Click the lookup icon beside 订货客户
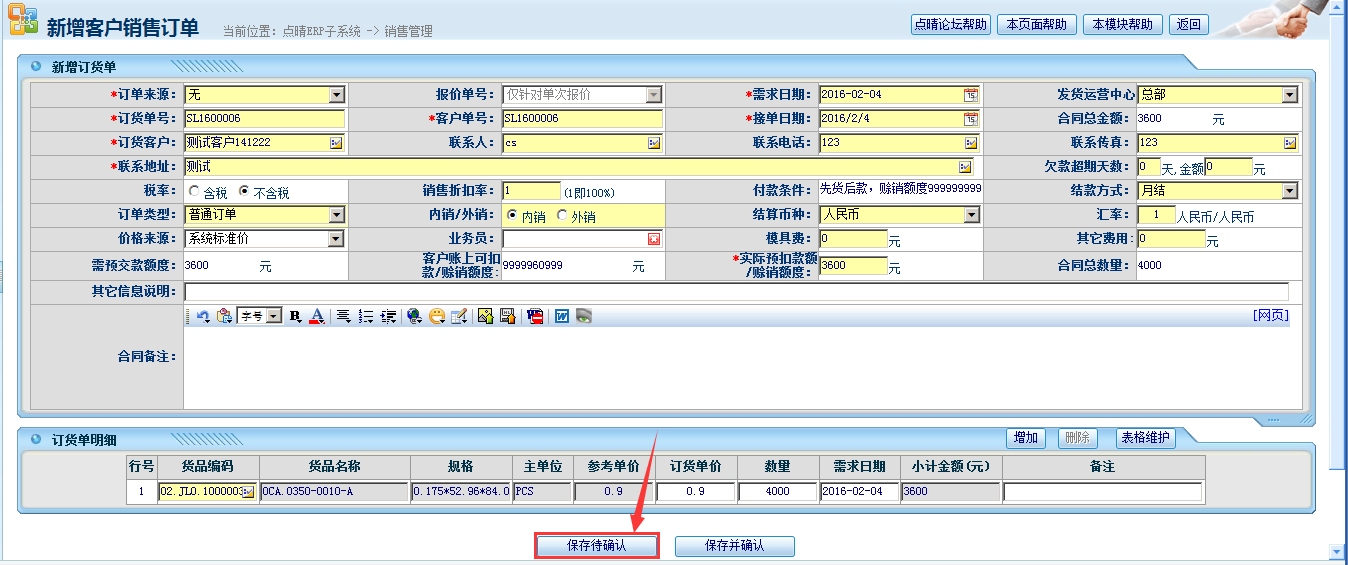 (x=336, y=143)
